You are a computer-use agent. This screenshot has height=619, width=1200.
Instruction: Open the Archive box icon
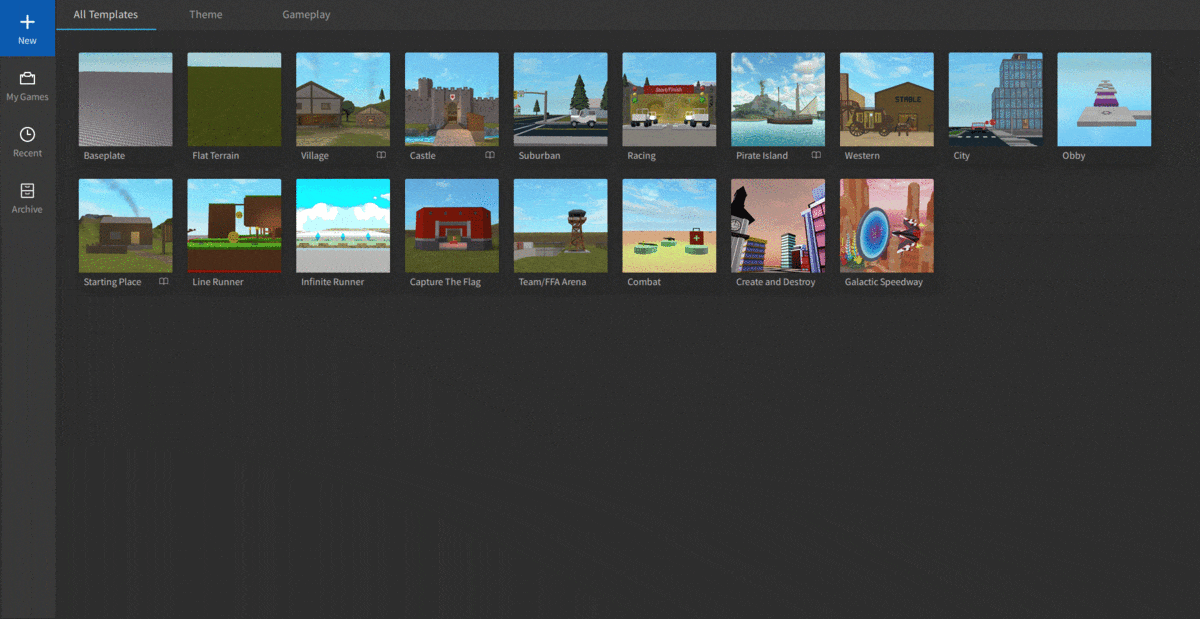(27, 190)
